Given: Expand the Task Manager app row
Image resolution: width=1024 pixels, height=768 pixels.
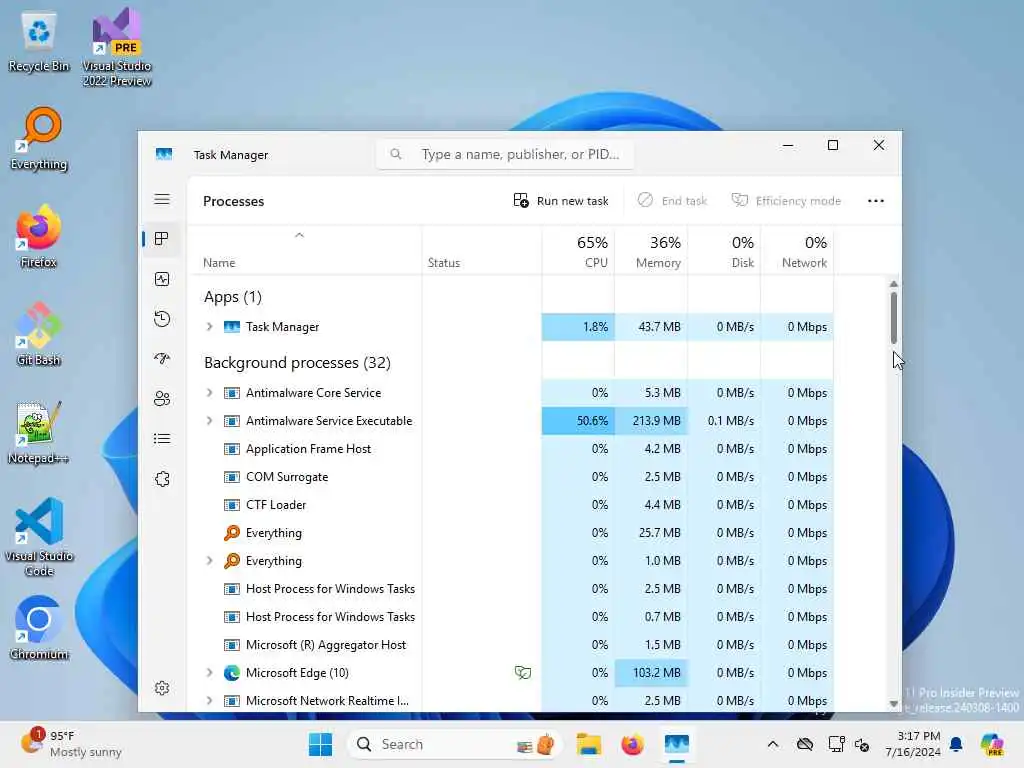Looking at the screenshot, I should [x=209, y=327].
